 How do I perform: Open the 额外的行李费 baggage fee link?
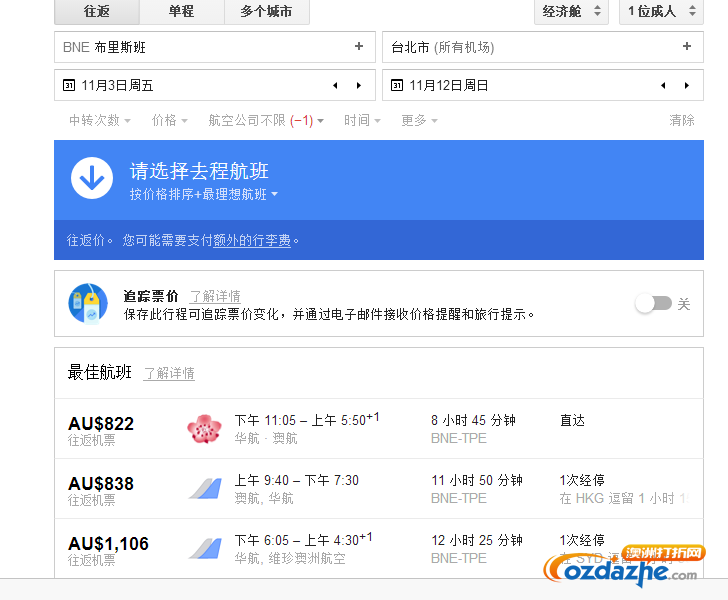pyautogui.click(x=252, y=241)
